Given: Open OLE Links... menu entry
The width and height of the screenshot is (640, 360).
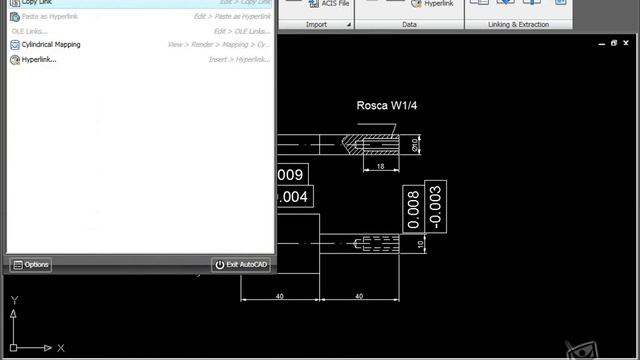Looking at the screenshot, I should (140, 31).
